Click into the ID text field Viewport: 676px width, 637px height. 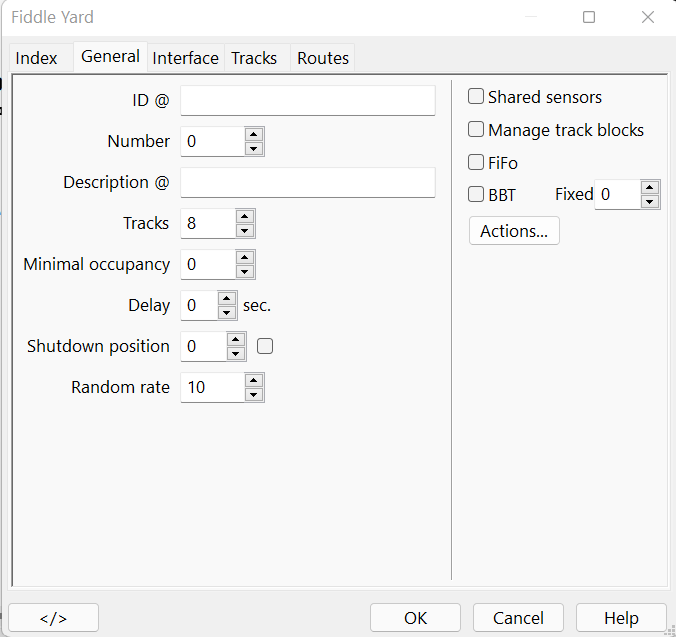[308, 101]
